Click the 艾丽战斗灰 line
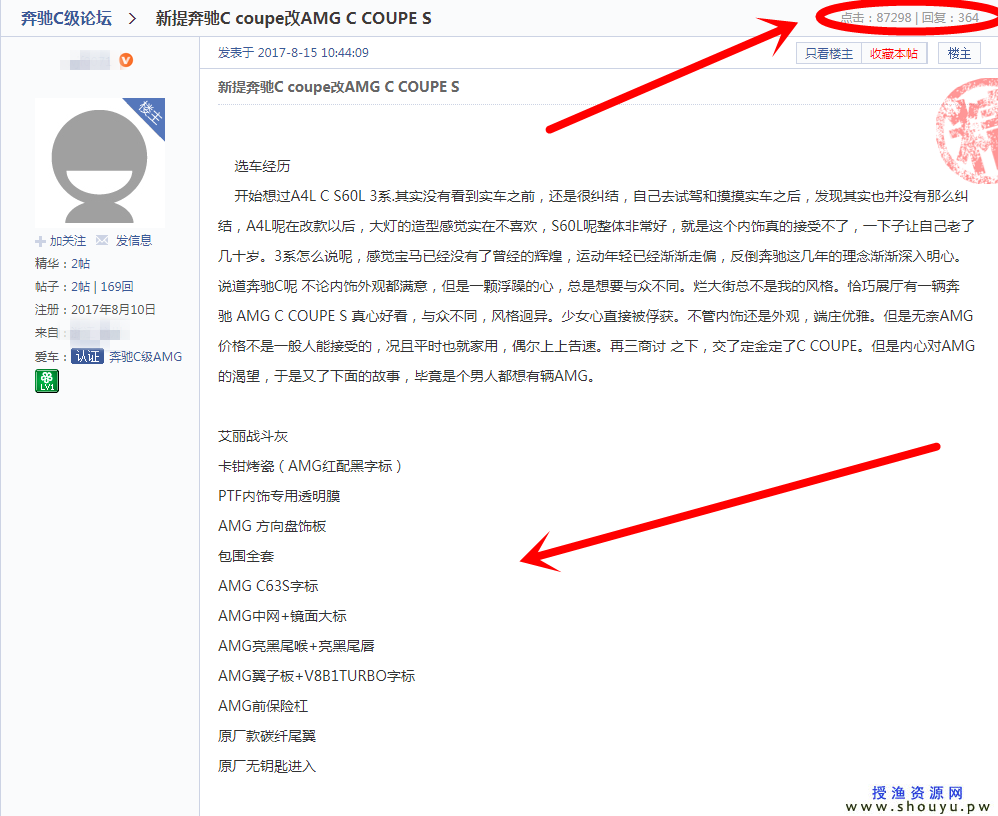The width and height of the screenshot is (998, 816). pos(253,436)
